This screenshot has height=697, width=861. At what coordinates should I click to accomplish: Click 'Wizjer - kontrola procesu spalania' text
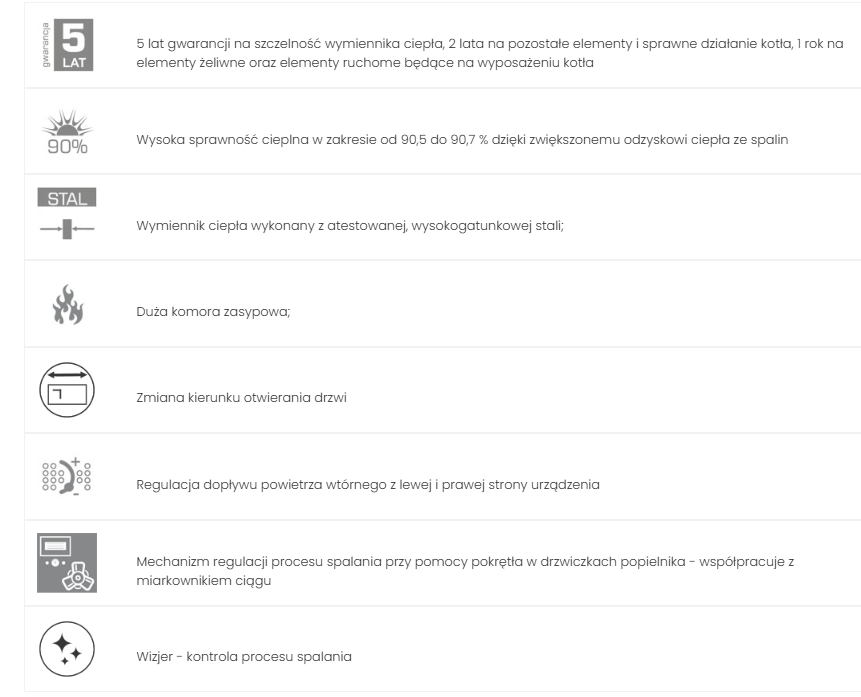pyautogui.click(x=243, y=657)
